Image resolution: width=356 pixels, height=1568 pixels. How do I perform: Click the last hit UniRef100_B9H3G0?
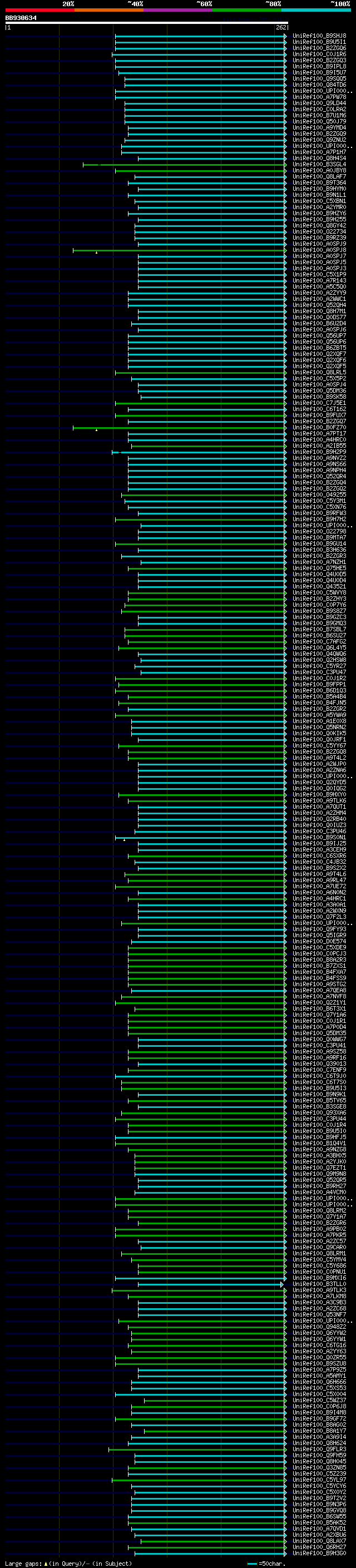point(319,1553)
